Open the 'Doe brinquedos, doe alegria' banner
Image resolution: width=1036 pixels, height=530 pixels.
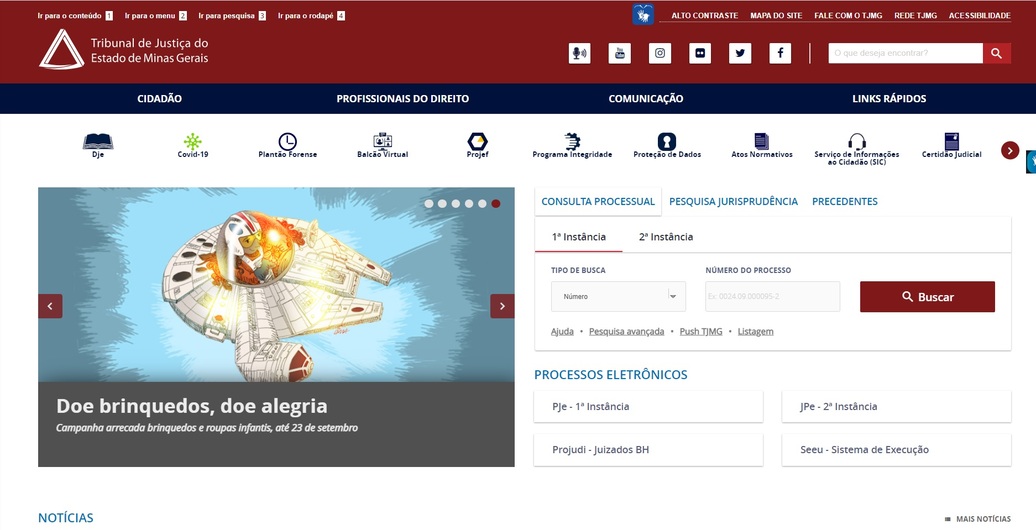click(x=276, y=327)
